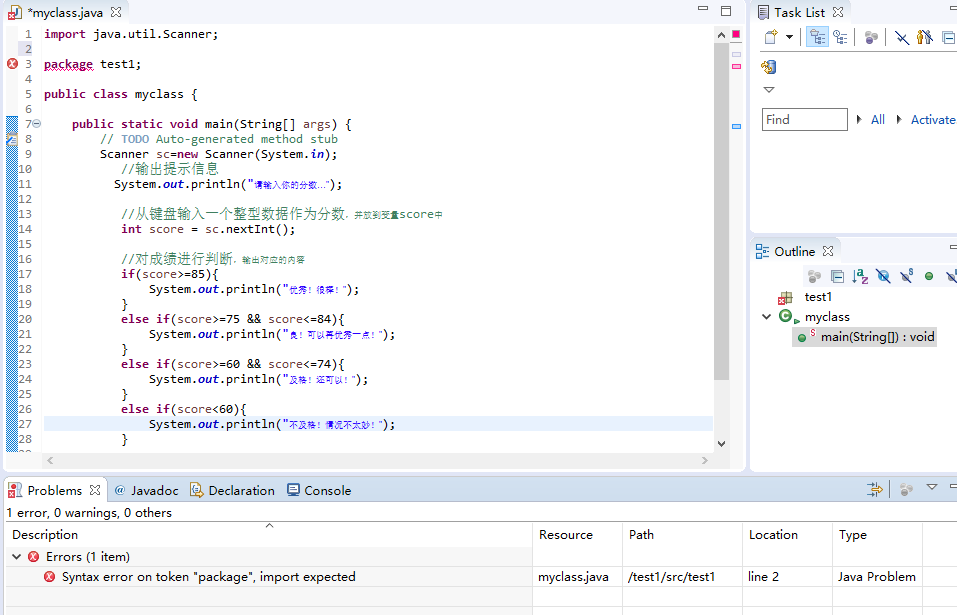Toggle Hide Static Members in Outline
Image resolution: width=957 pixels, height=615 pixels.
pos(906,276)
